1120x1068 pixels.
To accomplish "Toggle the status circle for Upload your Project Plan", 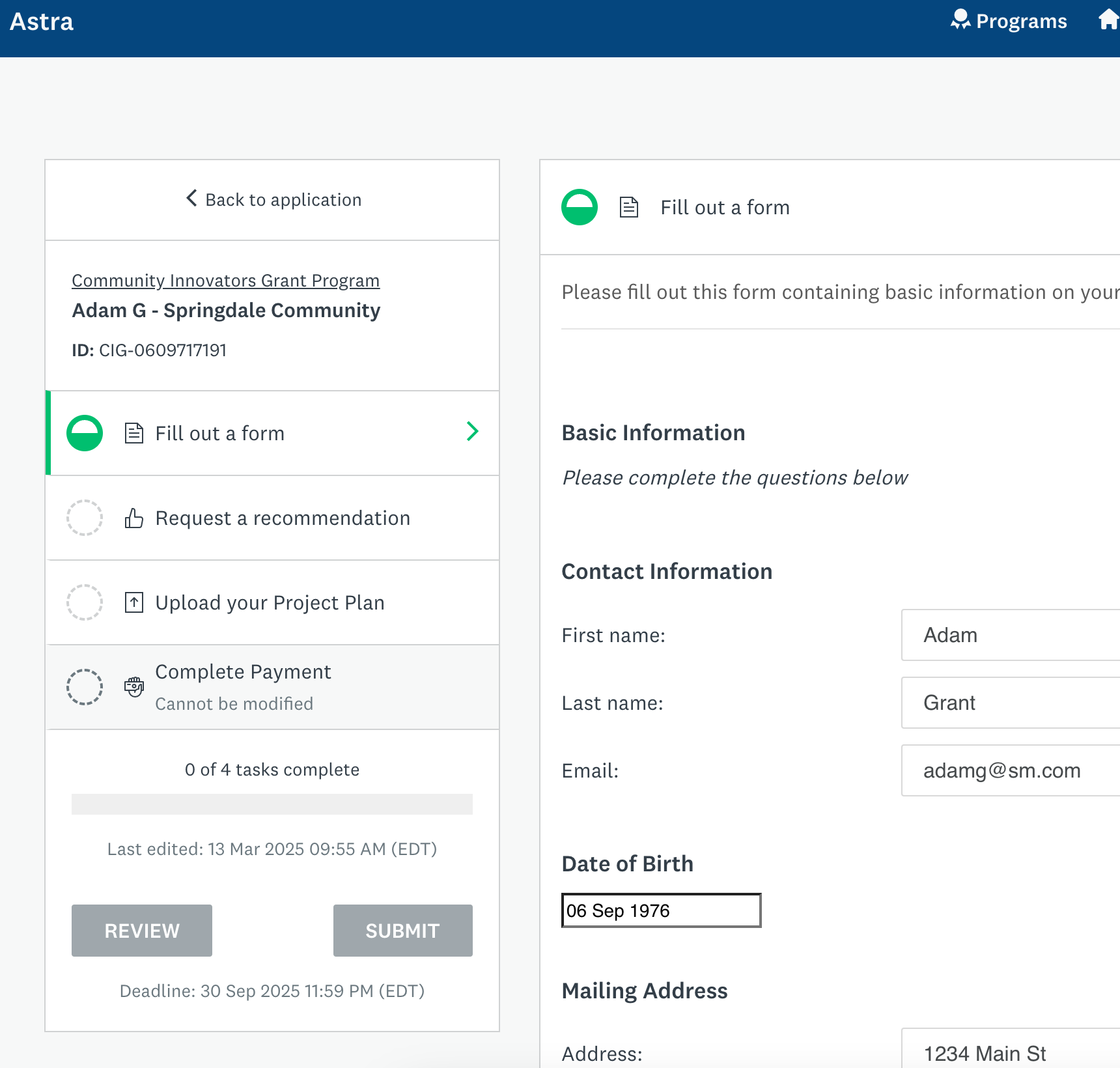I will pos(84,602).
